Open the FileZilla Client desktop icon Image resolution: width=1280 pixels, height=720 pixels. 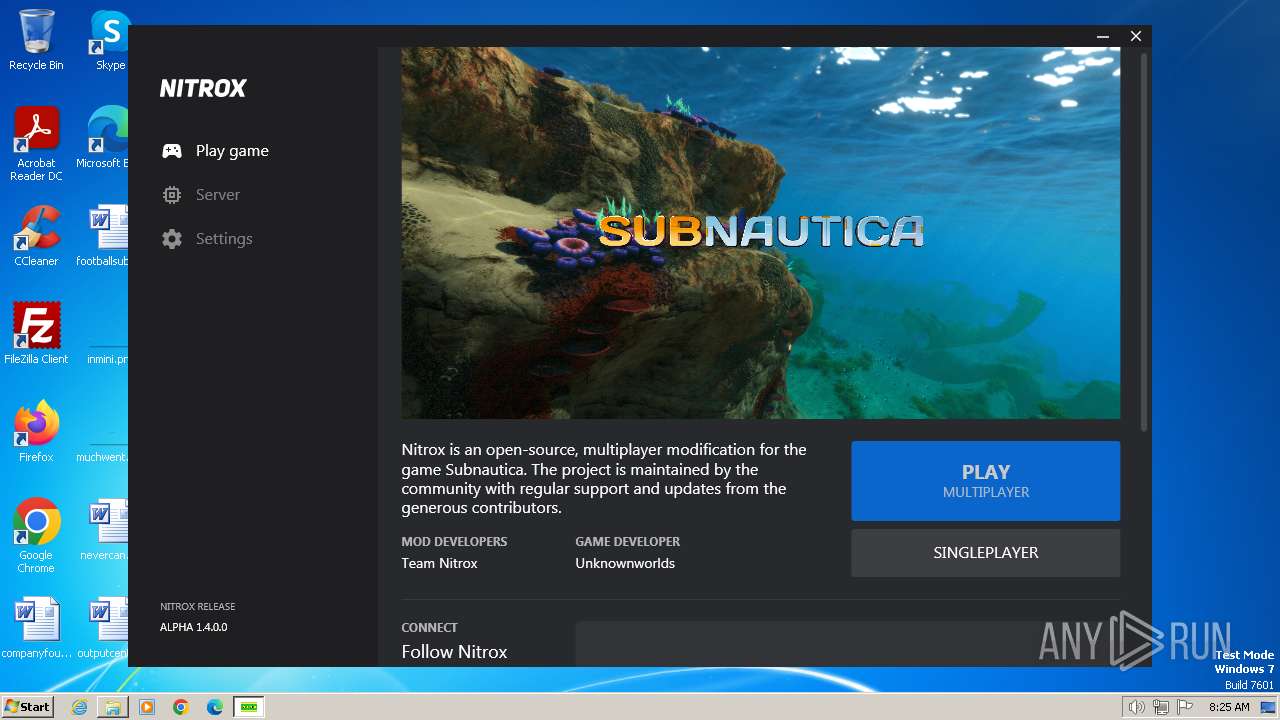pyautogui.click(x=36, y=334)
